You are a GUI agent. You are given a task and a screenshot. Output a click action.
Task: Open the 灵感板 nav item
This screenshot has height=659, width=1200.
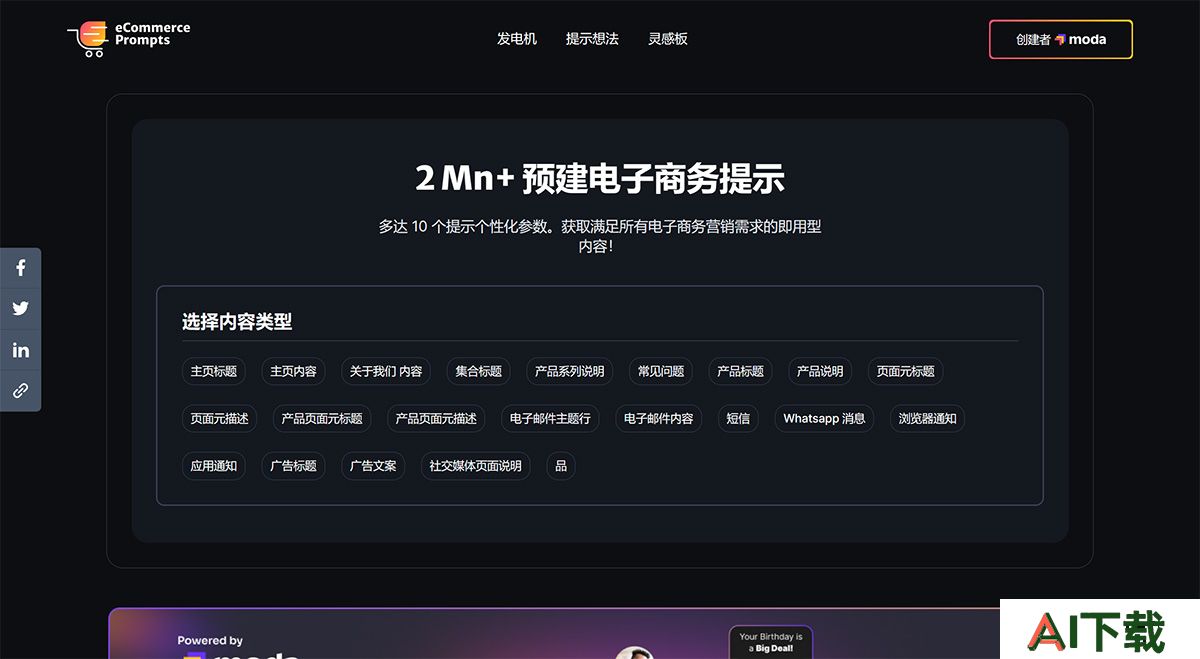[667, 39]
